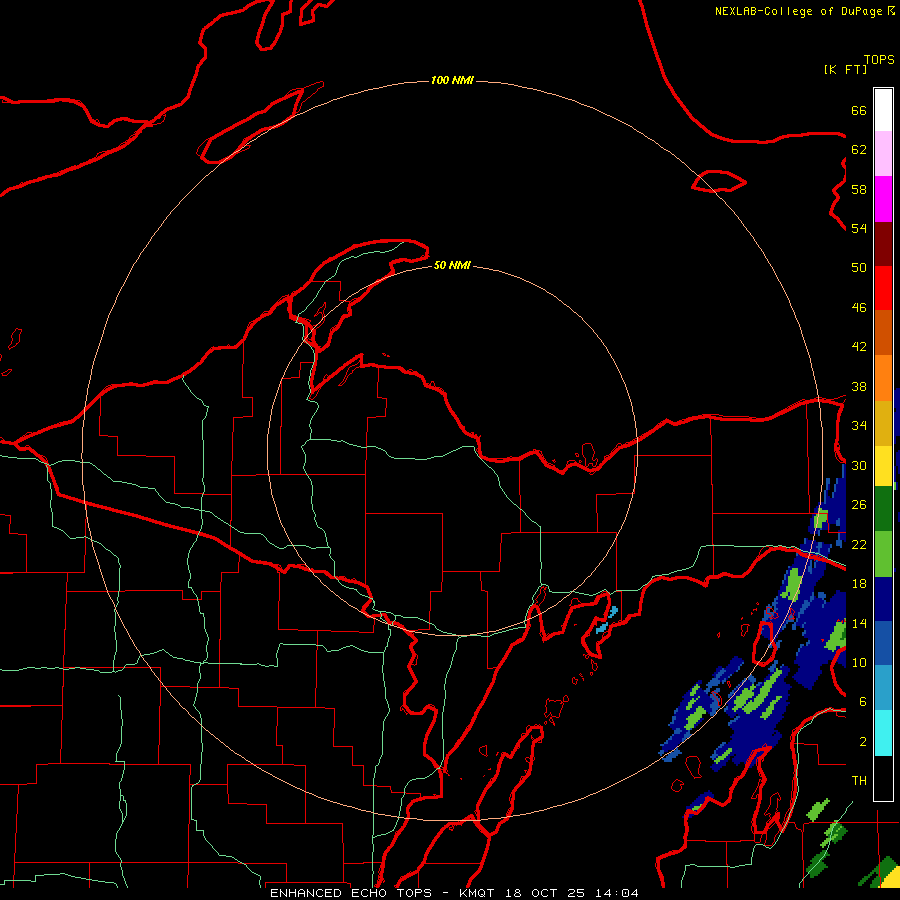Click the '22' legend value label

859,544
